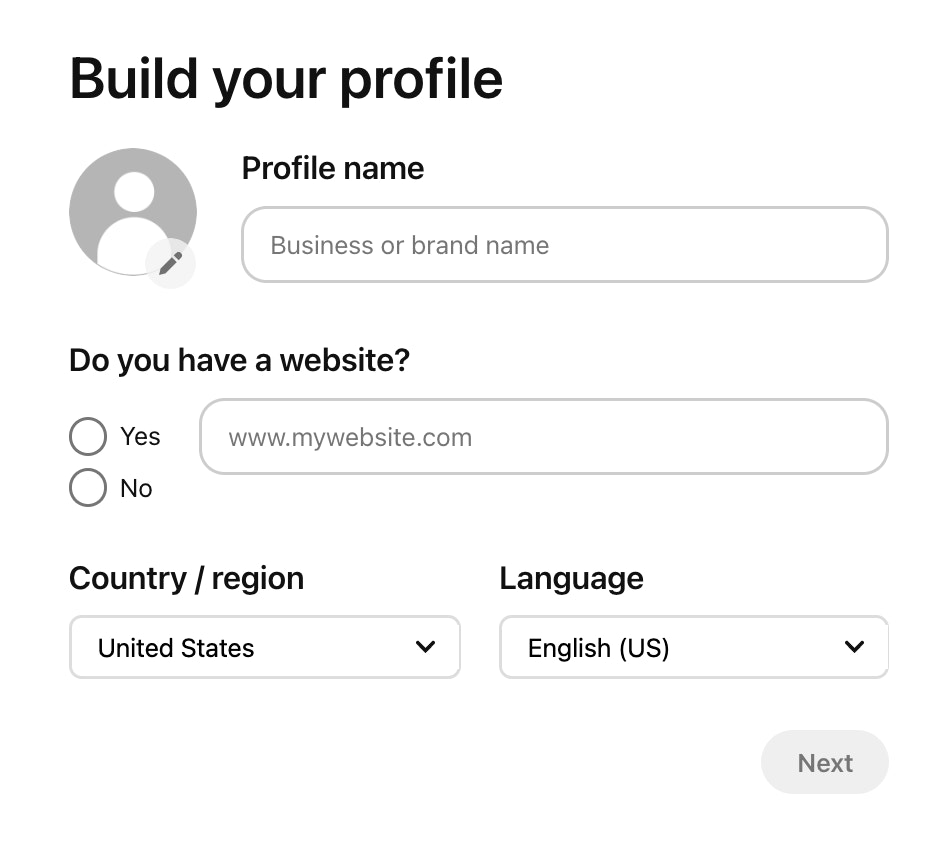Click the "No" label text
Viewport: 950px width, 852px height.
(x=136, y=488)
